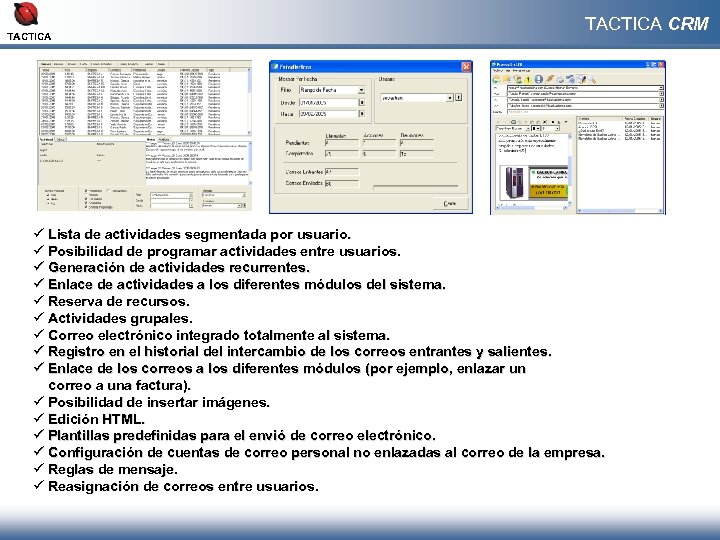Viewport: 720px width, 540px height.
Task: Select the Cliente tab in activities detail pane
Action: point(61,140)
